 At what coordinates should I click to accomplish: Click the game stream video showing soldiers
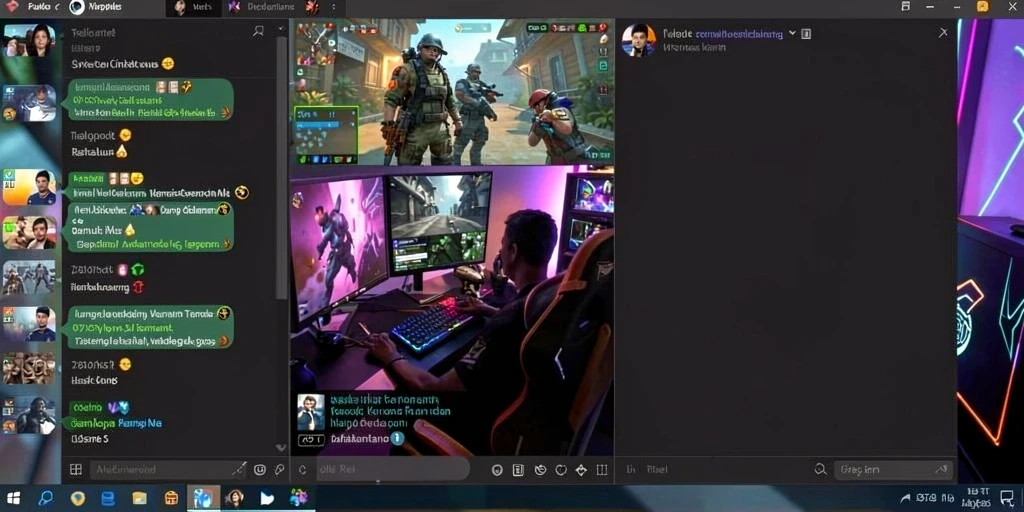(452, 91)
